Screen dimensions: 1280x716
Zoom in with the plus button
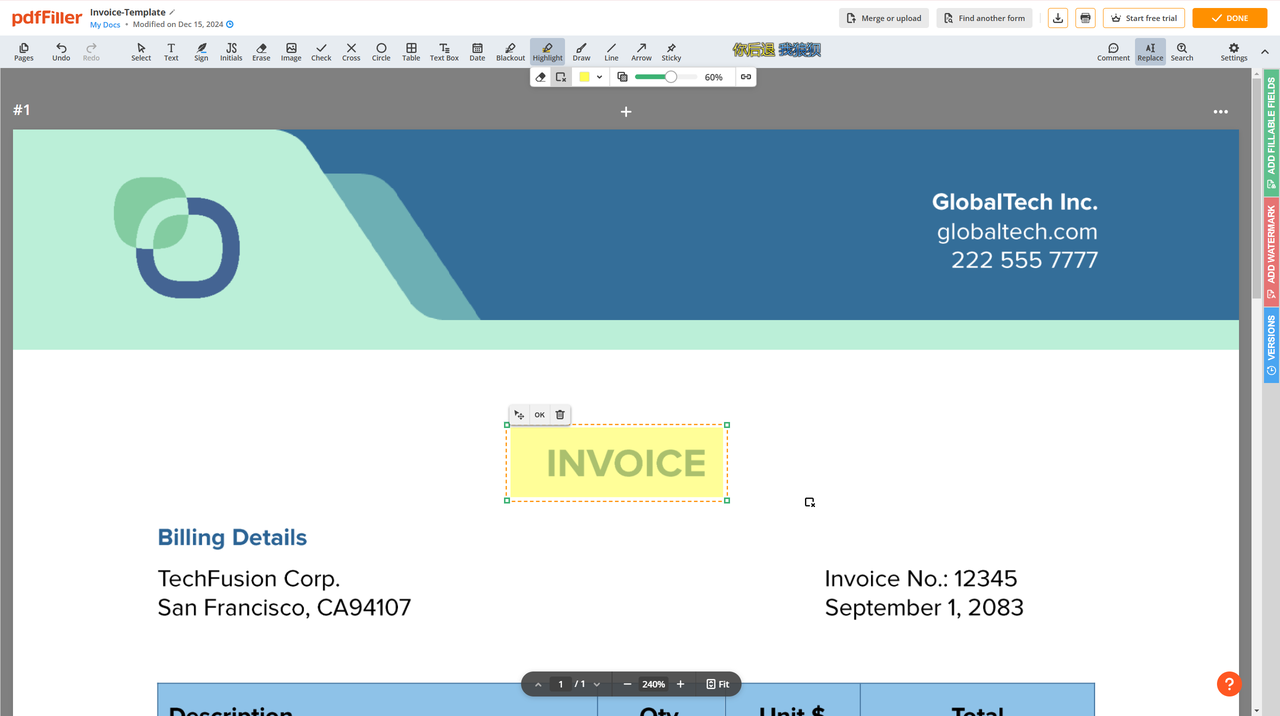[x=680, y=685]
